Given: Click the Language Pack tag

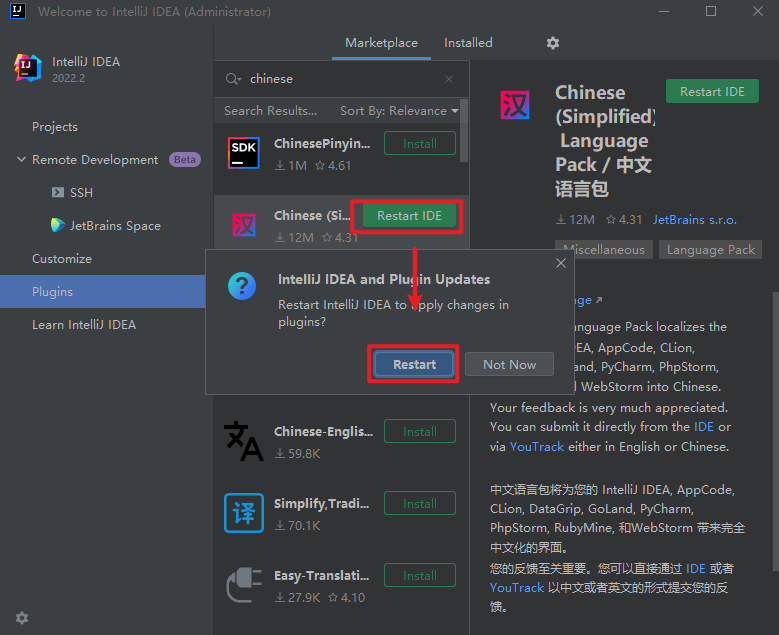Looking at the screenshot, I should [710, 249].
